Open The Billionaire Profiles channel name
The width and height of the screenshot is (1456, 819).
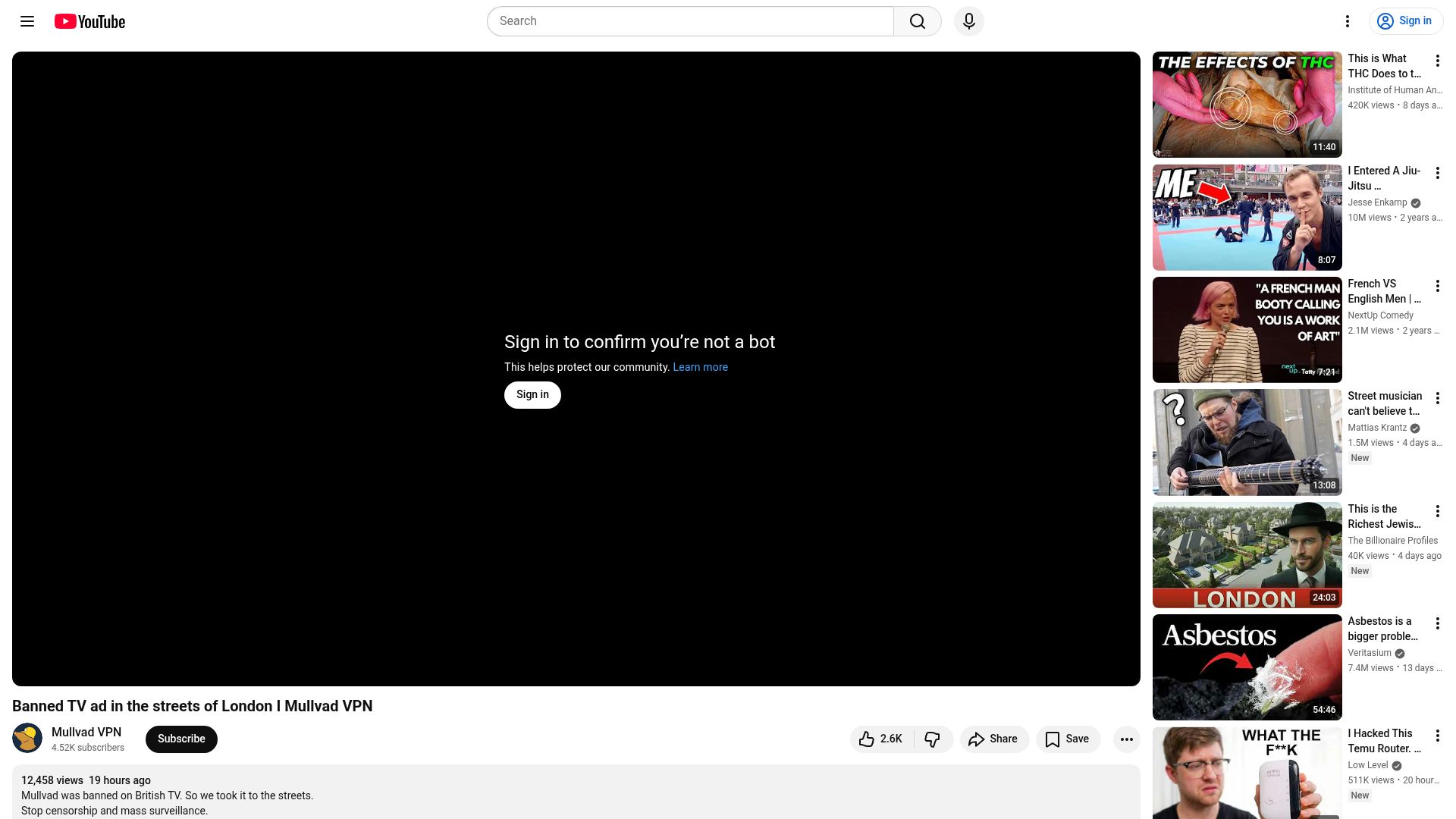[1392, 541]
